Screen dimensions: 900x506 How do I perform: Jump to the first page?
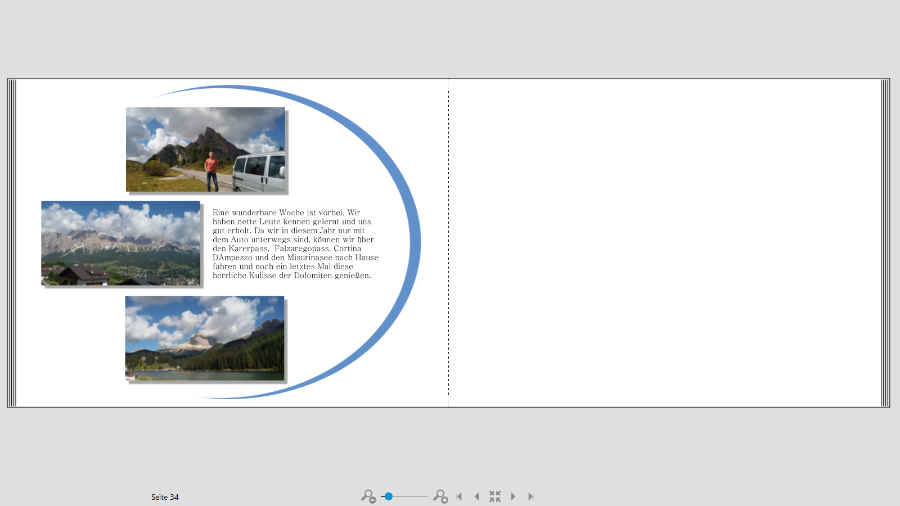pos(459,496)
